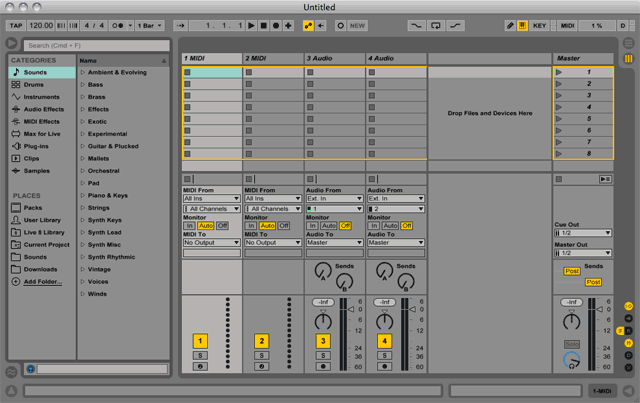This screenshot has height=403, width=640.
Task: Click the punch-out switch icon
Action: tap(455, 26)
